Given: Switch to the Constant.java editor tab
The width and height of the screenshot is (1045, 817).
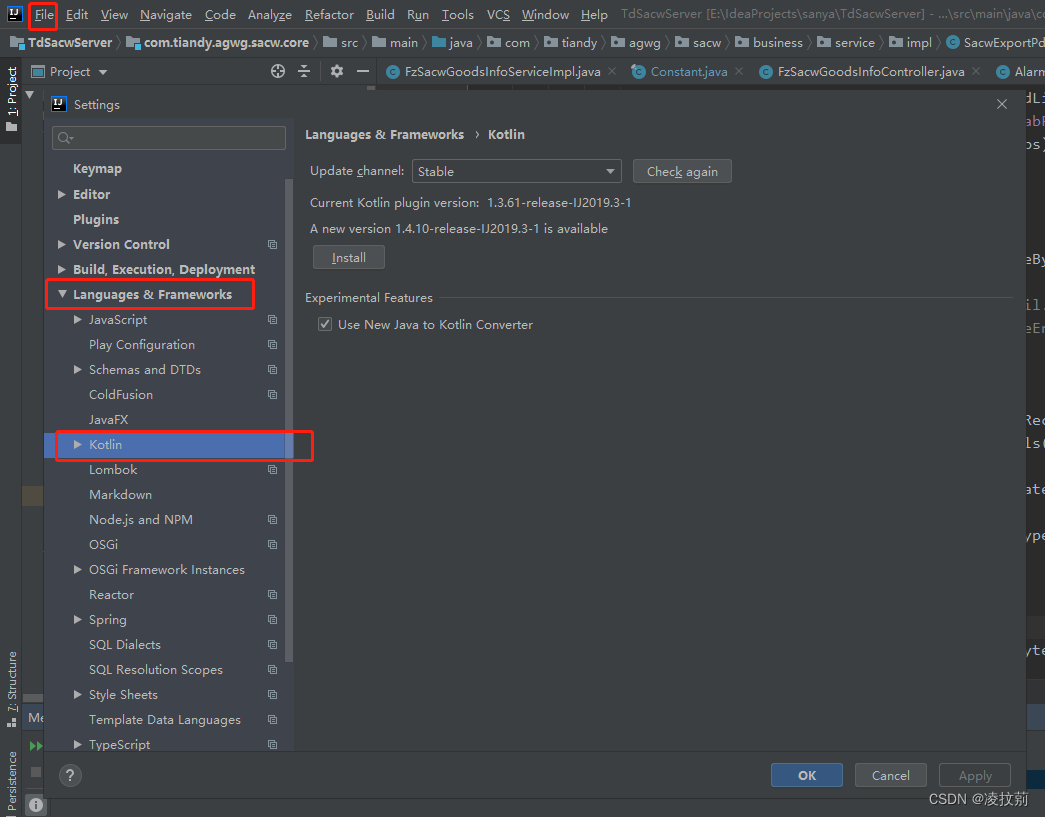Looking at the screenshot, I should click(688, 71).
